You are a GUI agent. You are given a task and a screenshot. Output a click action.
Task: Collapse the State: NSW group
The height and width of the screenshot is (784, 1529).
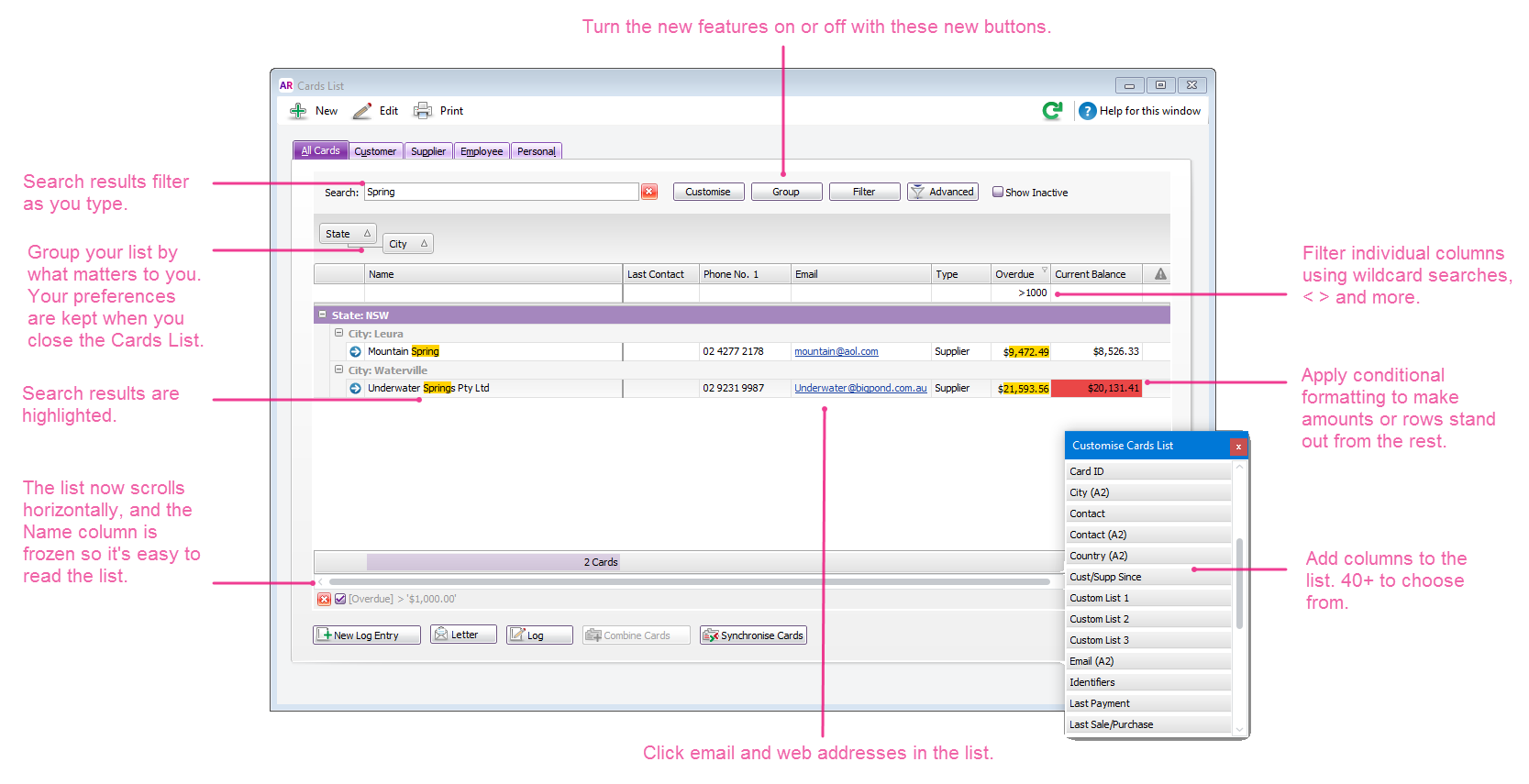pyautogui.click(x=322, y=315)
